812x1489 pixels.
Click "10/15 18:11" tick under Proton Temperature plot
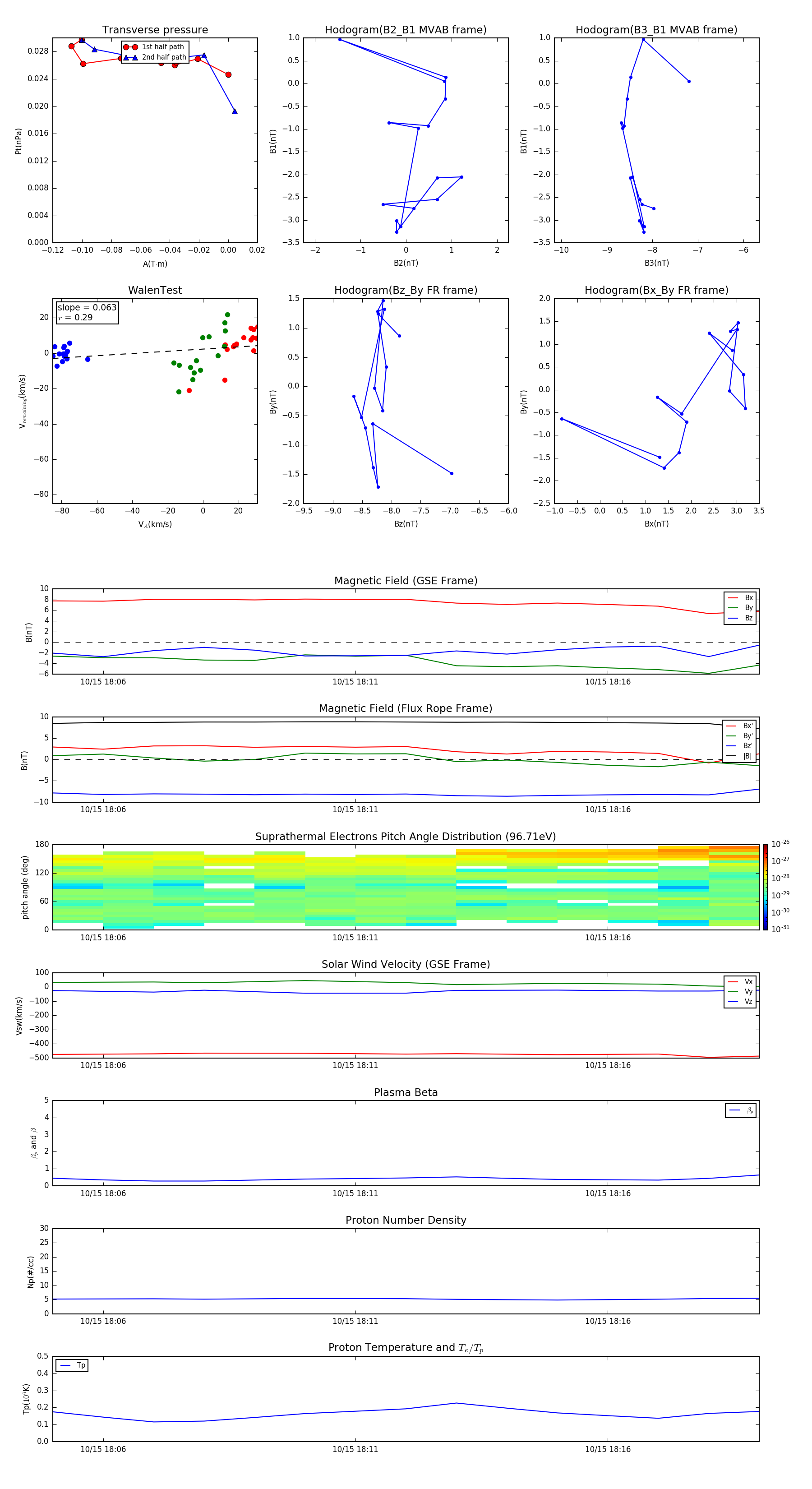(355, 1449)
